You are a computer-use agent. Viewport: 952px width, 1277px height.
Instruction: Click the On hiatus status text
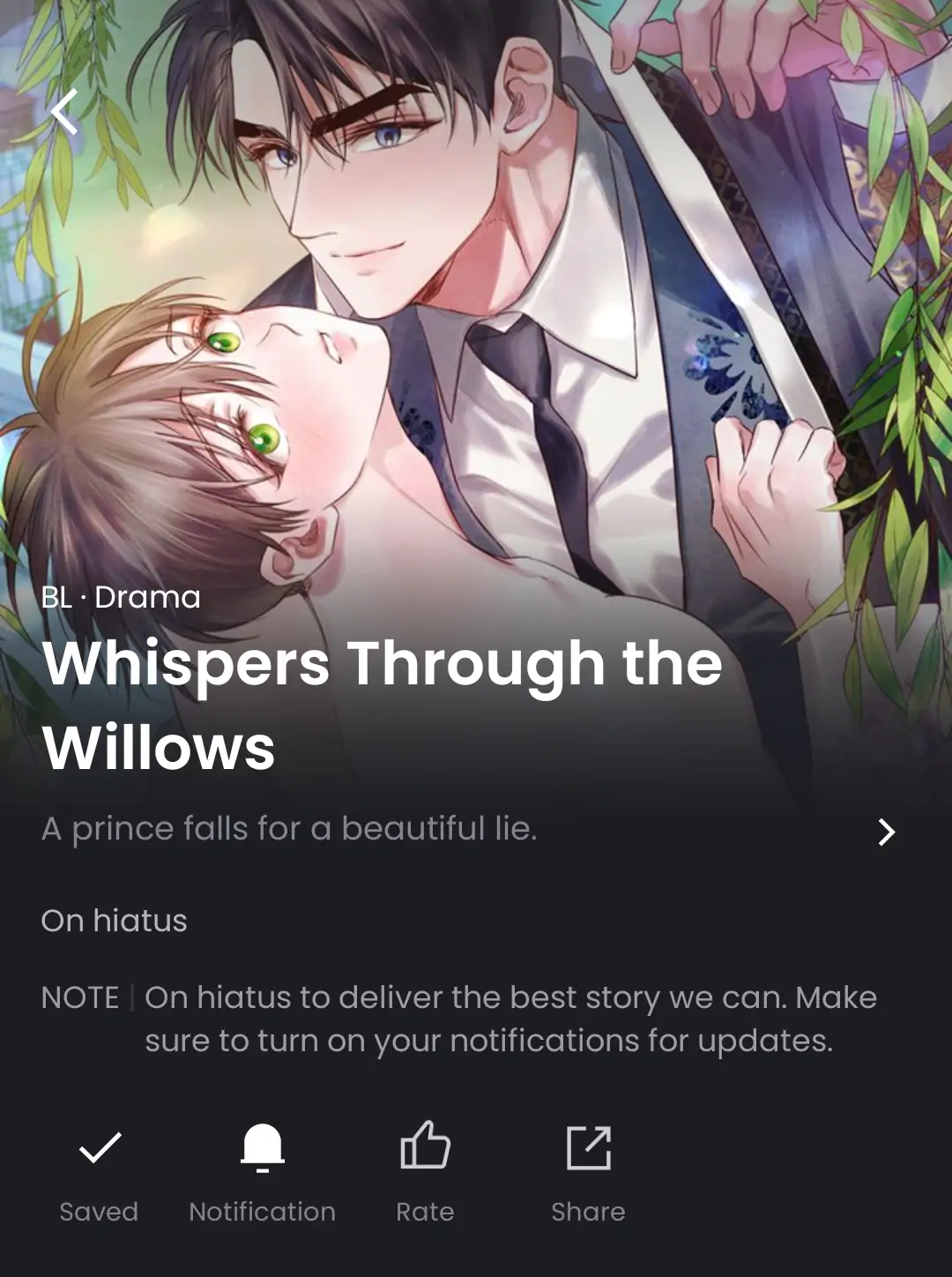point(115,921)
